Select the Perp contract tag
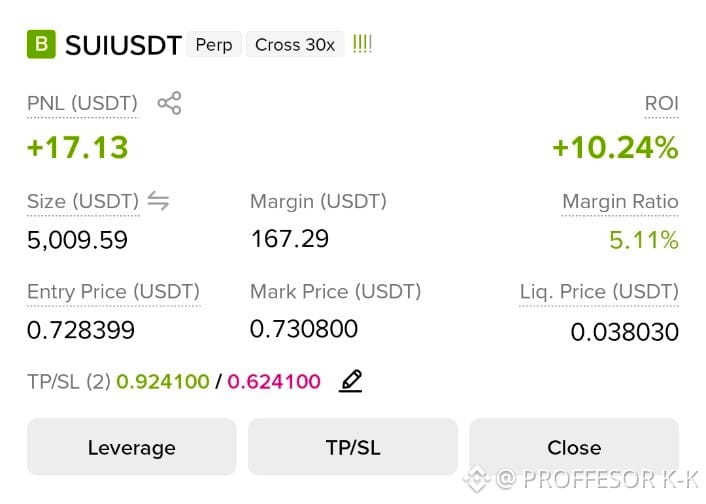The image size is (706, 504). pos(214,45)
